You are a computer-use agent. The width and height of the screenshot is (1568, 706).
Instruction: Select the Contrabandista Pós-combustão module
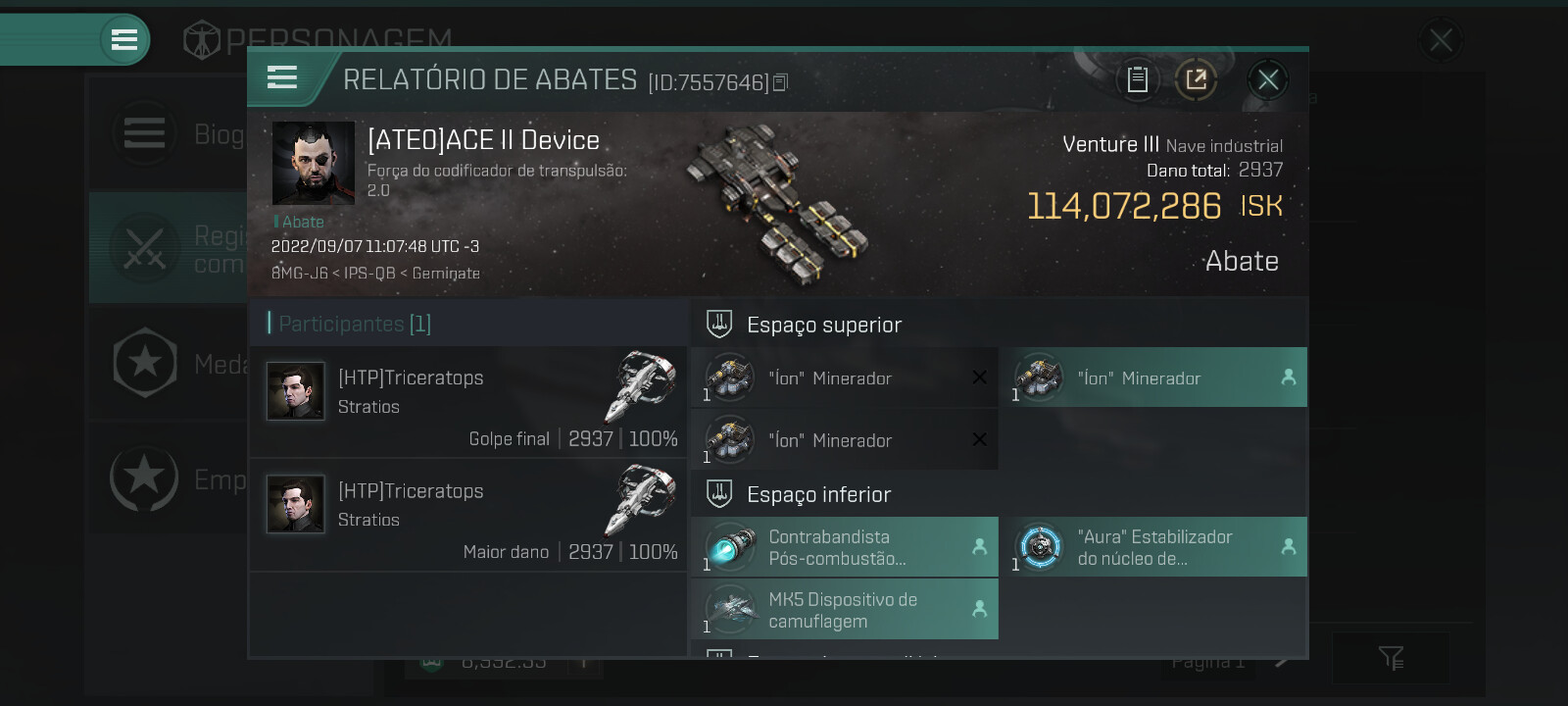click(845, 547)
